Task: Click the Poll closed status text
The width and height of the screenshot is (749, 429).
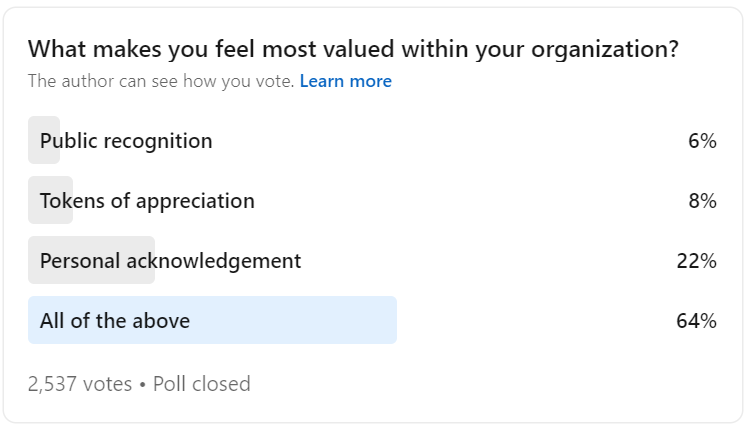Action: coord(202,384)
